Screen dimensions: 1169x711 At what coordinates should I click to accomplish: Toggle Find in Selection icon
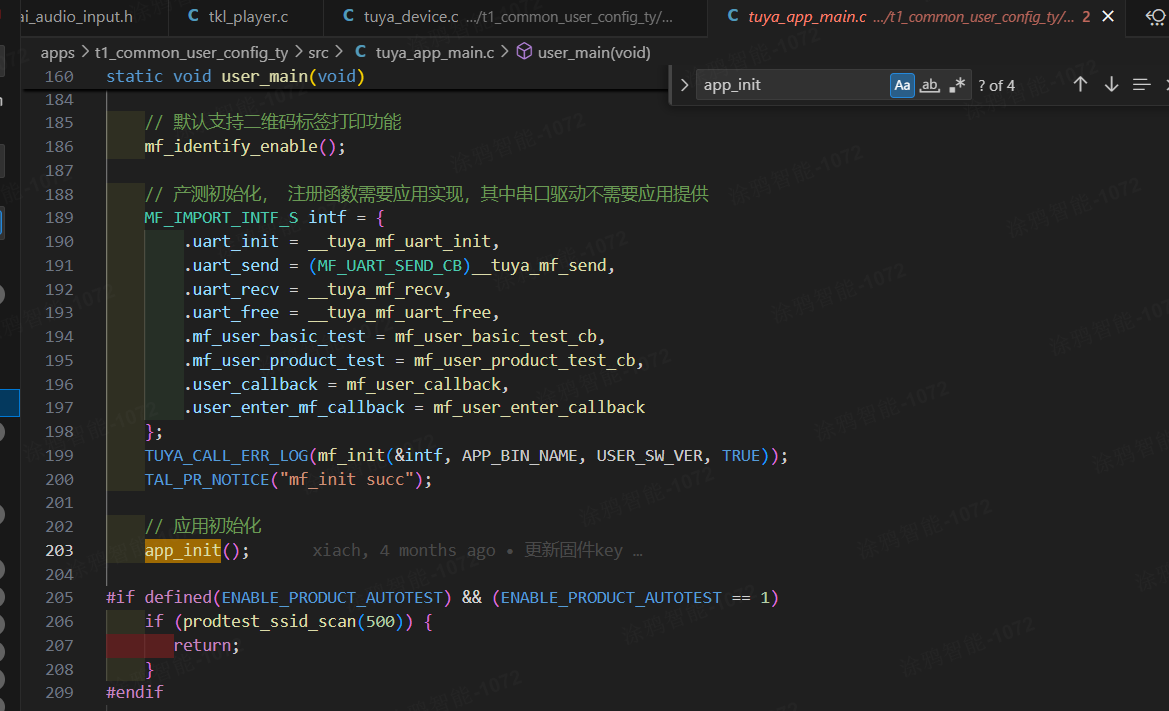[x=1141, y=85]
